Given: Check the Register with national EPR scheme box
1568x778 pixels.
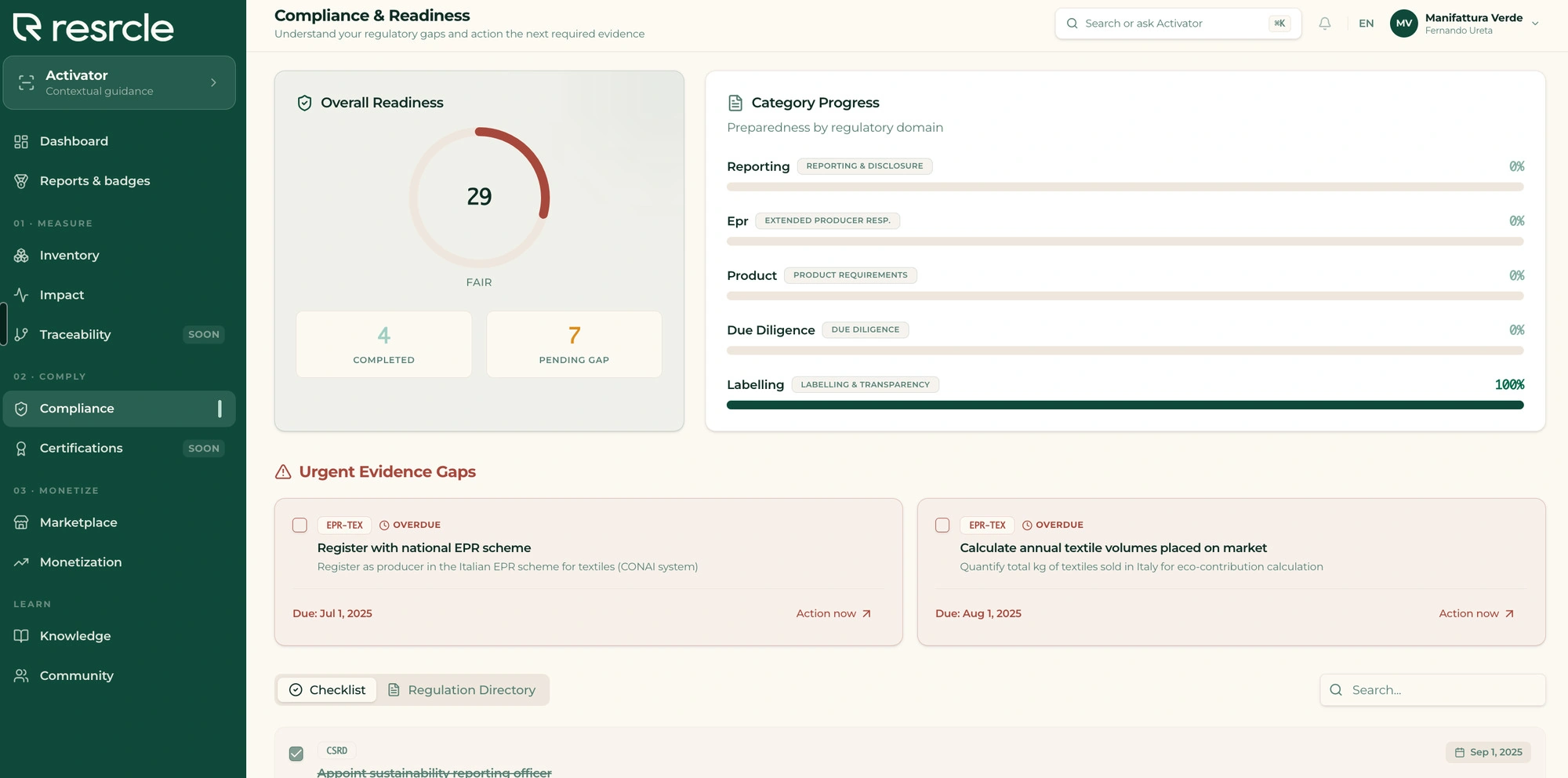Looking at the screenshot, I should (299, 525).
